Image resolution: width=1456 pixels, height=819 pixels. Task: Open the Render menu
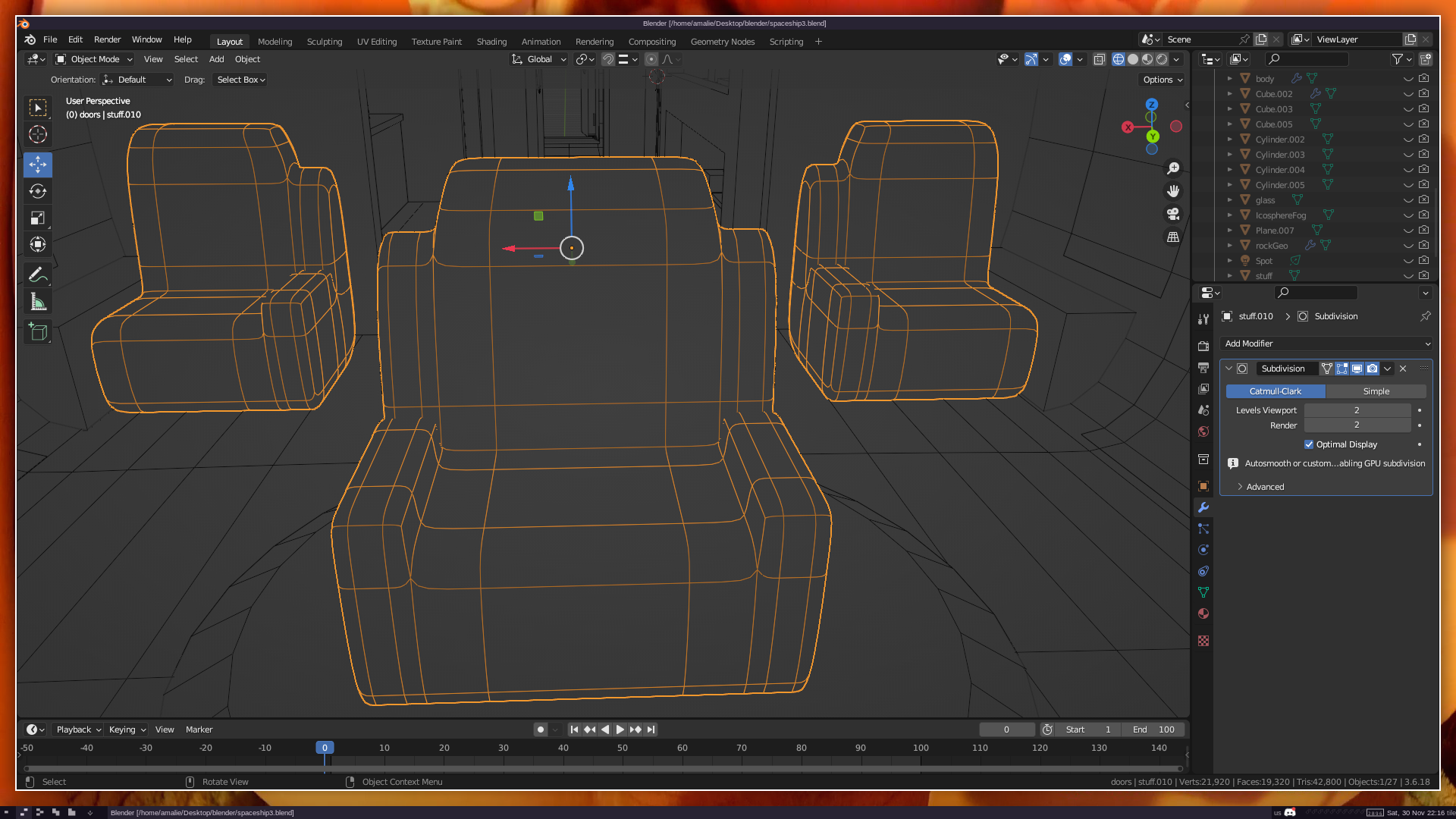pos(107,39)
